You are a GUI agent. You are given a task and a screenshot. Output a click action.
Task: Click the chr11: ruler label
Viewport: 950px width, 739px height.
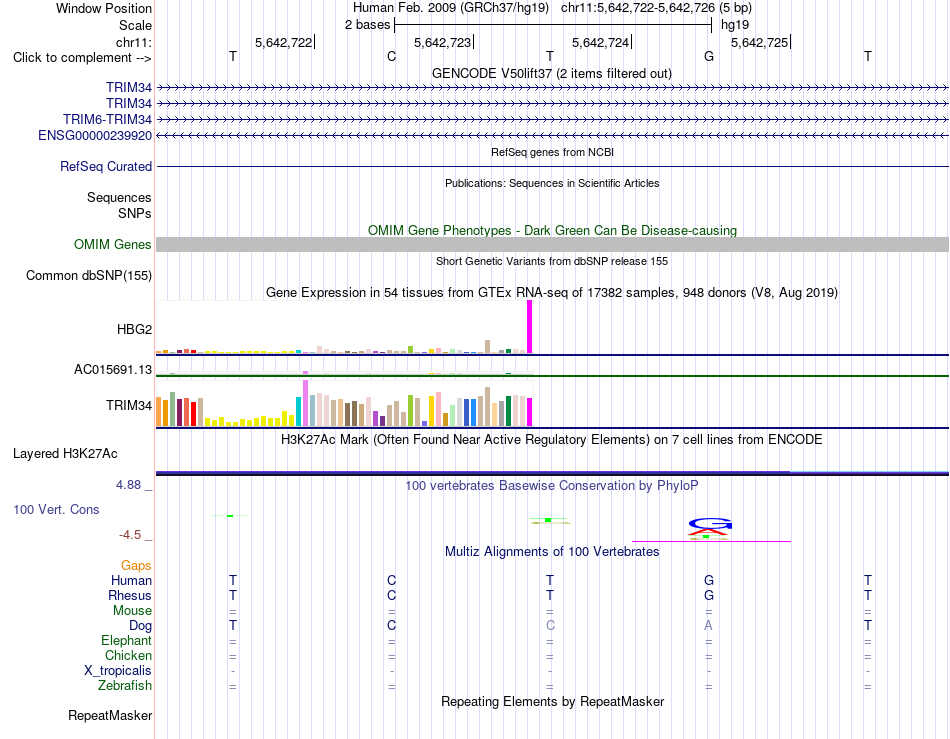[134, 42]
